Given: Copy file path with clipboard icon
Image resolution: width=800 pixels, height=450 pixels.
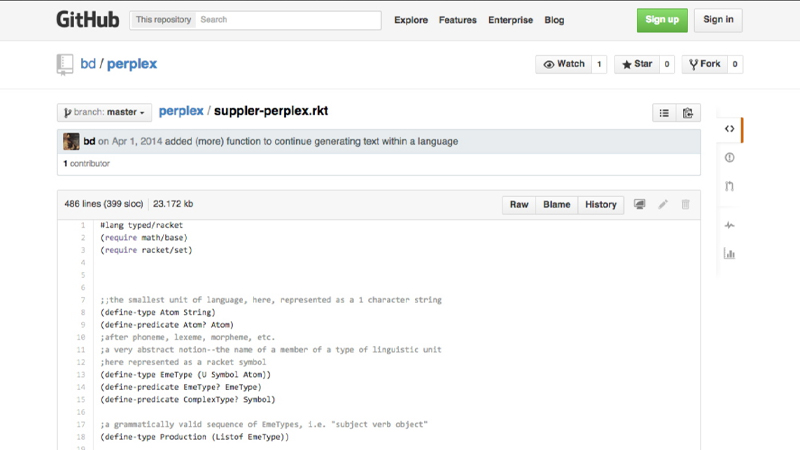Looking at the screenshot, I should pyautogui.click(x=688, y=113).
